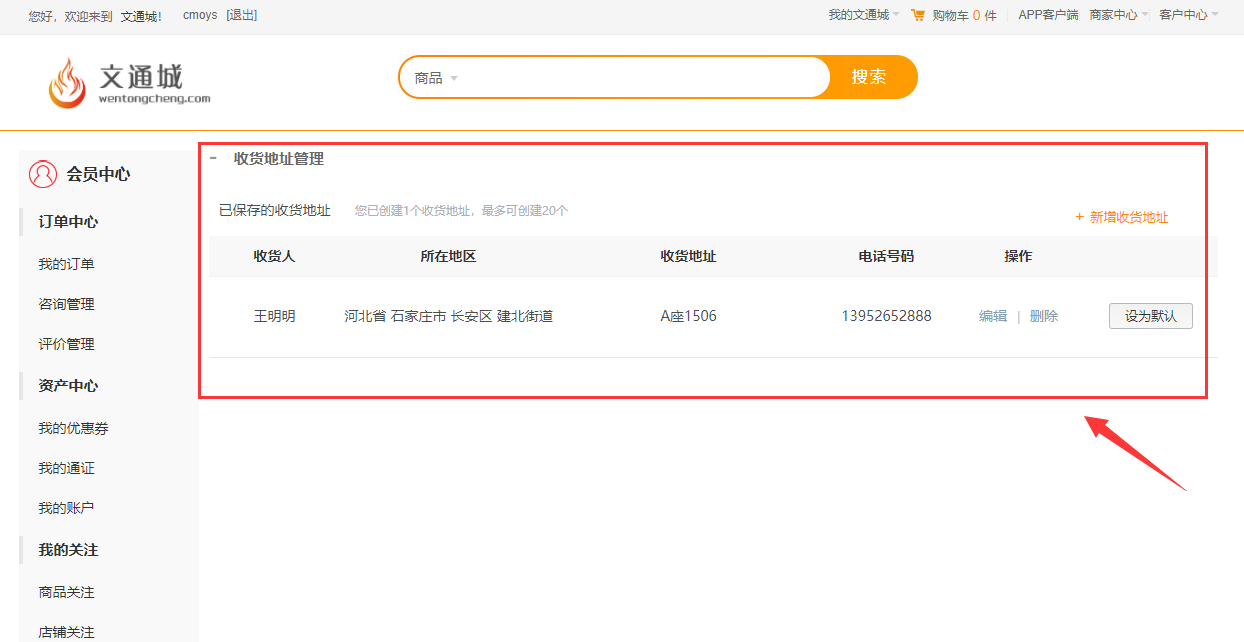Open 我的通证 in the sidebar
Viewport: 1244px width, 642px height.
point(66,468)
